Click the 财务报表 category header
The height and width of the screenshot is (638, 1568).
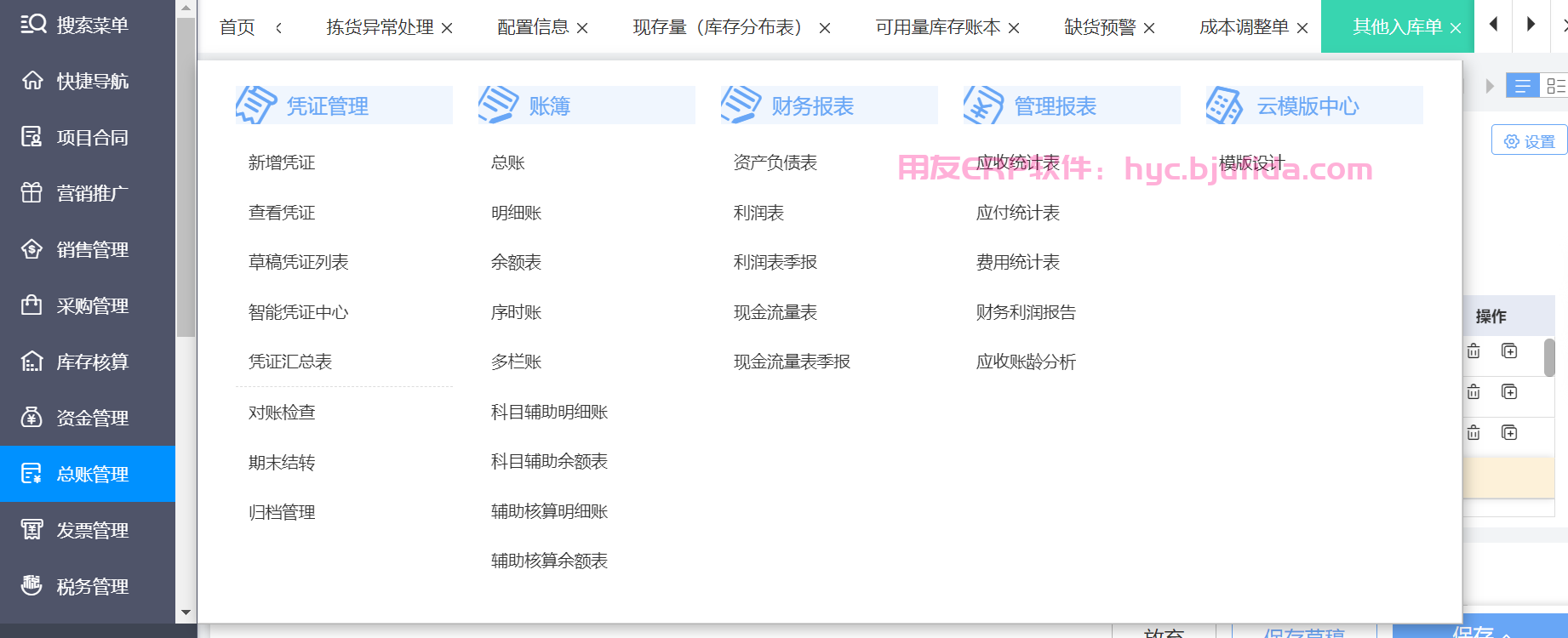pos(829,105)
